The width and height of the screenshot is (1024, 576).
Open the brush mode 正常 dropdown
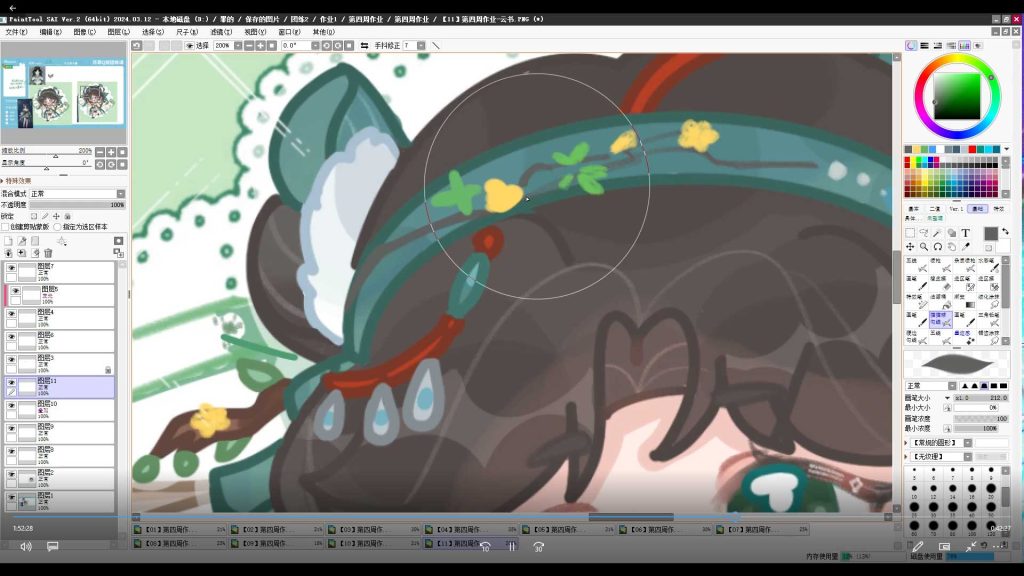[x=952, y=386]
